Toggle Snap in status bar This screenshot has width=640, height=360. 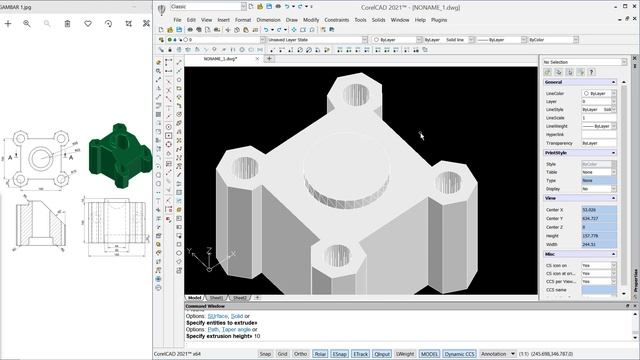(265, 354)
